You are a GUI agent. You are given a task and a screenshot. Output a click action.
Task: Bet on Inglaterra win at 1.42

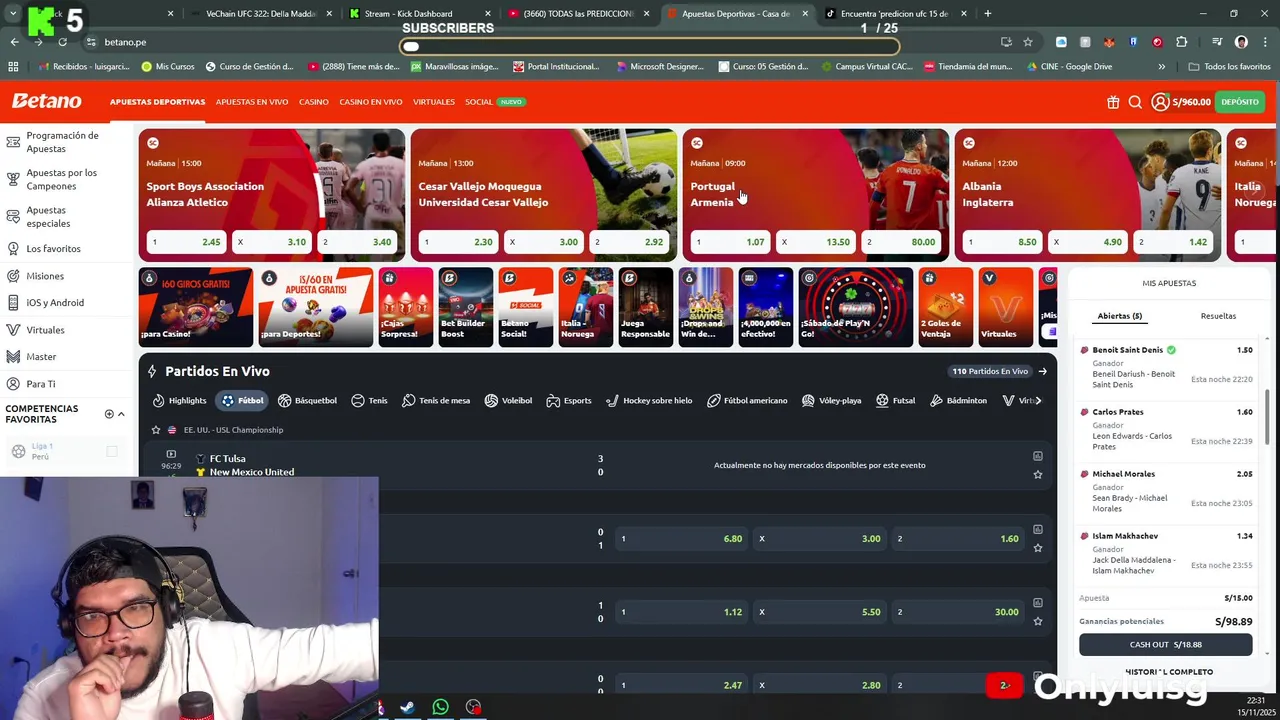1174,242
